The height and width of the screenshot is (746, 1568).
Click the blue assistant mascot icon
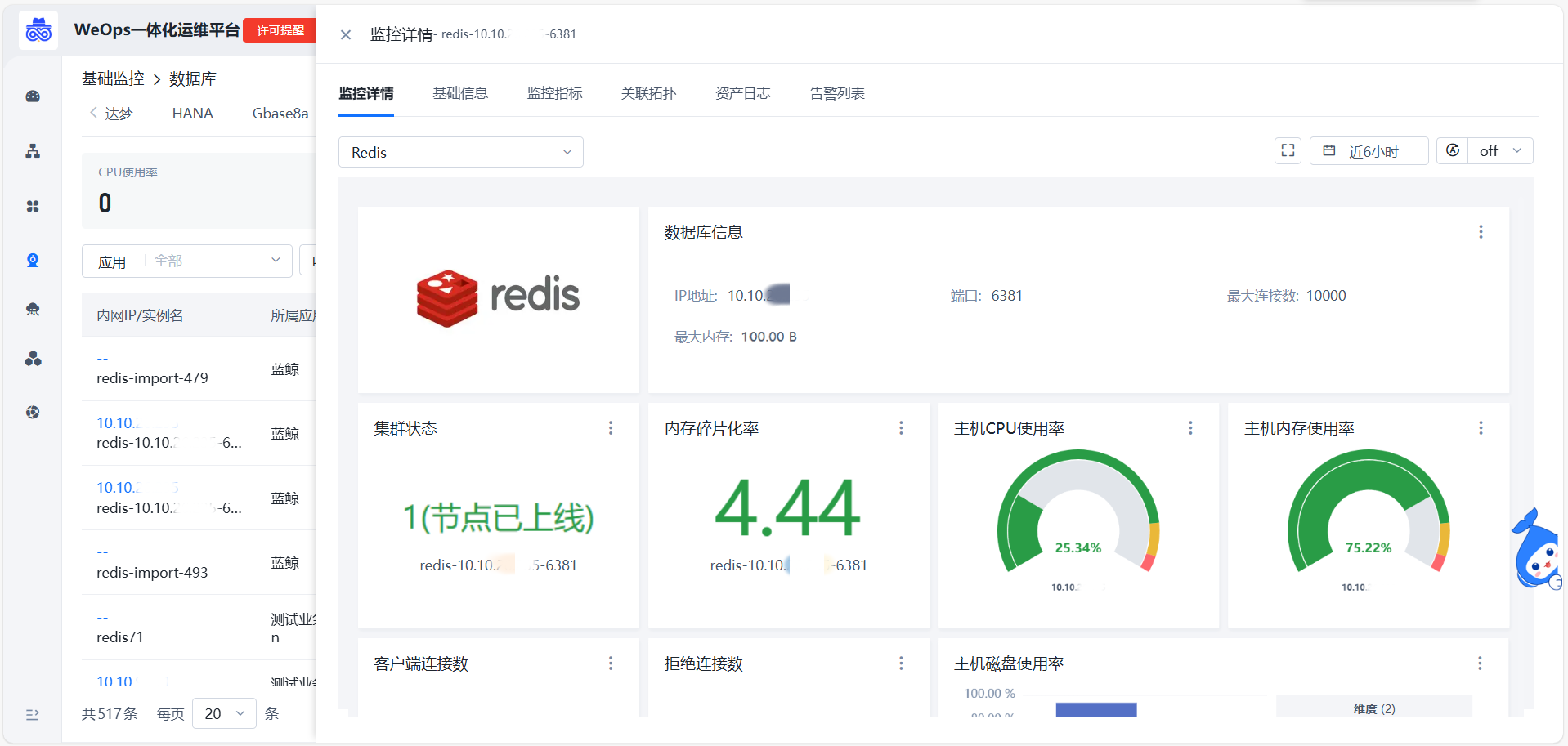point(1537,549)
